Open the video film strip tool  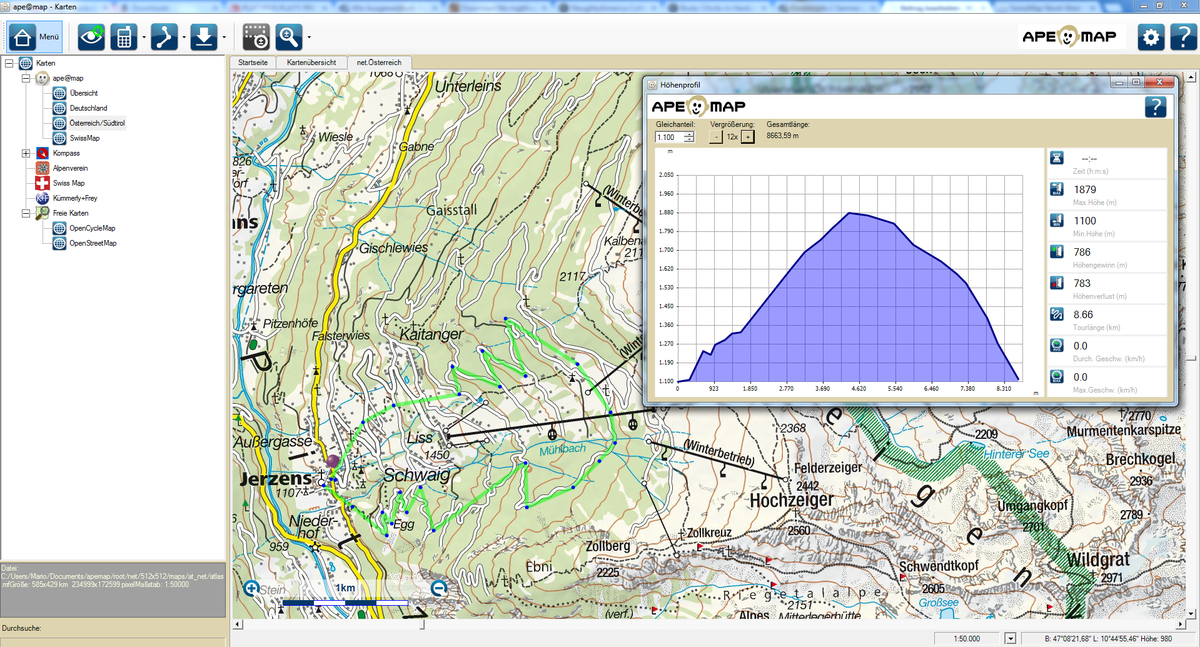coord(256,38)
